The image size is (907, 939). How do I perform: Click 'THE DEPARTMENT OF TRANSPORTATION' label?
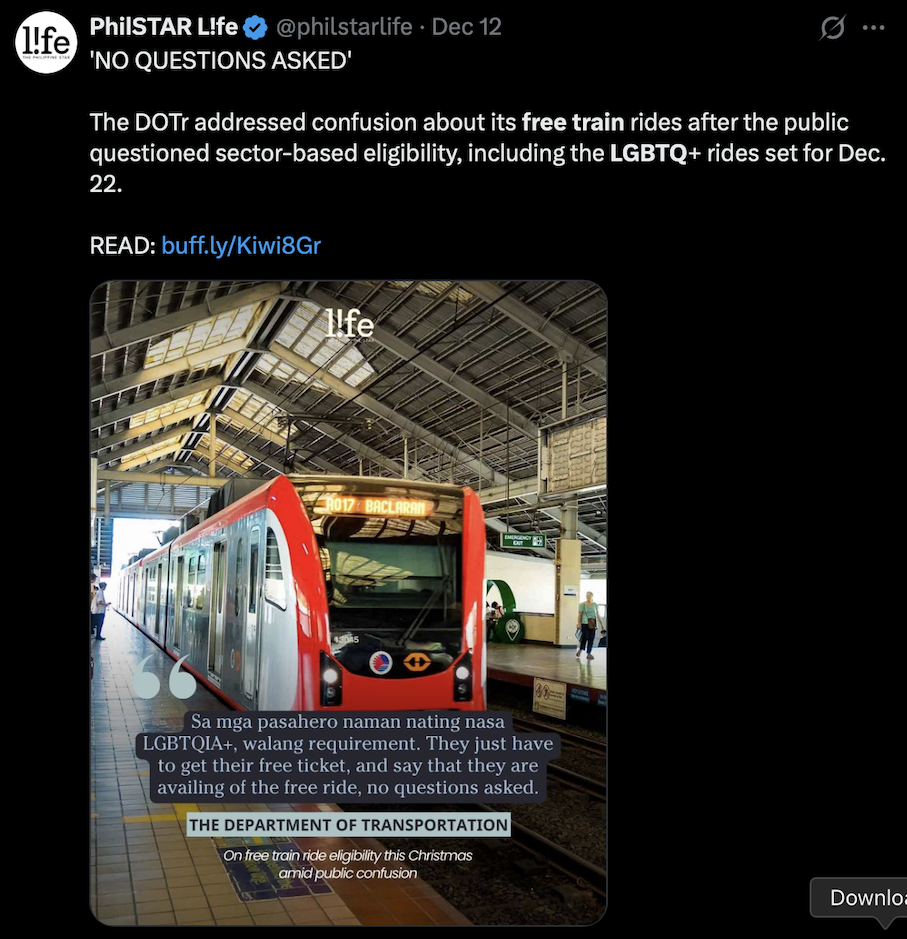(348, 825)
